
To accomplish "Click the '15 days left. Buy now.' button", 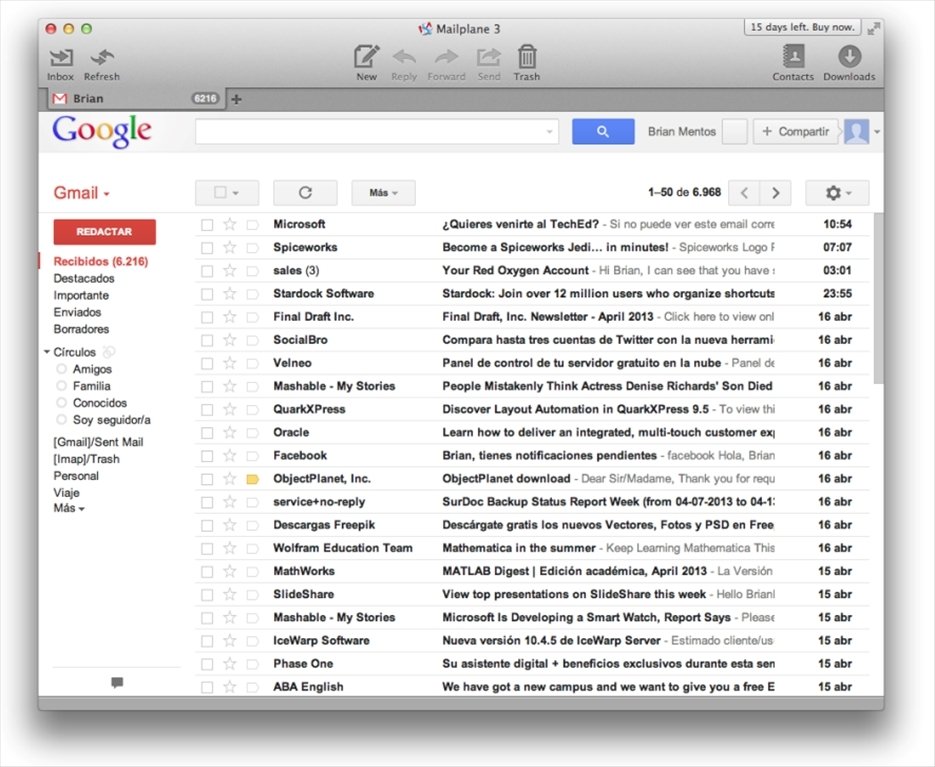I will 802,27.
